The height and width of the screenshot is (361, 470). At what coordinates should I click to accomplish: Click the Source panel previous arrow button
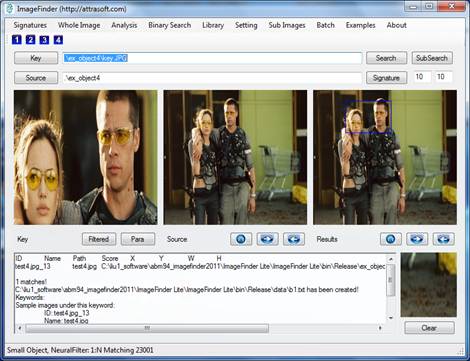294,239
